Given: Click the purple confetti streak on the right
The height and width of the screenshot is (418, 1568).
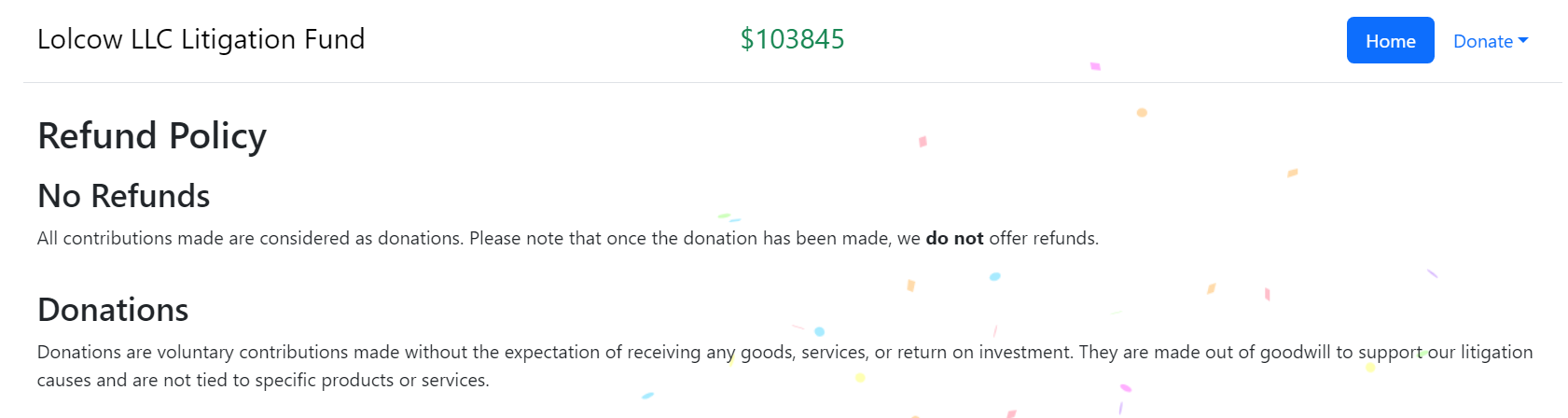Looking at the screenshot, I should (x=1432, y=273).
